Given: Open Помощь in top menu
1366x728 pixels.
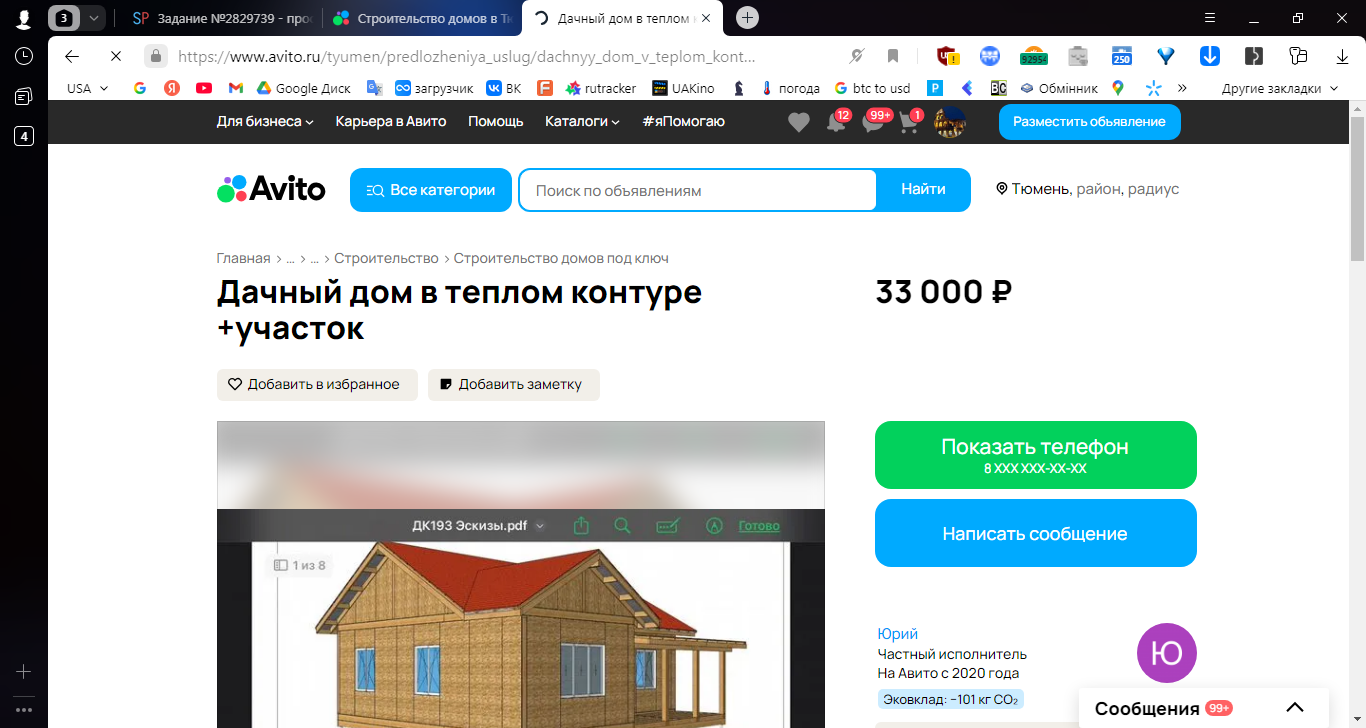Looking at the screenshot, I should [x=496, y=121].
